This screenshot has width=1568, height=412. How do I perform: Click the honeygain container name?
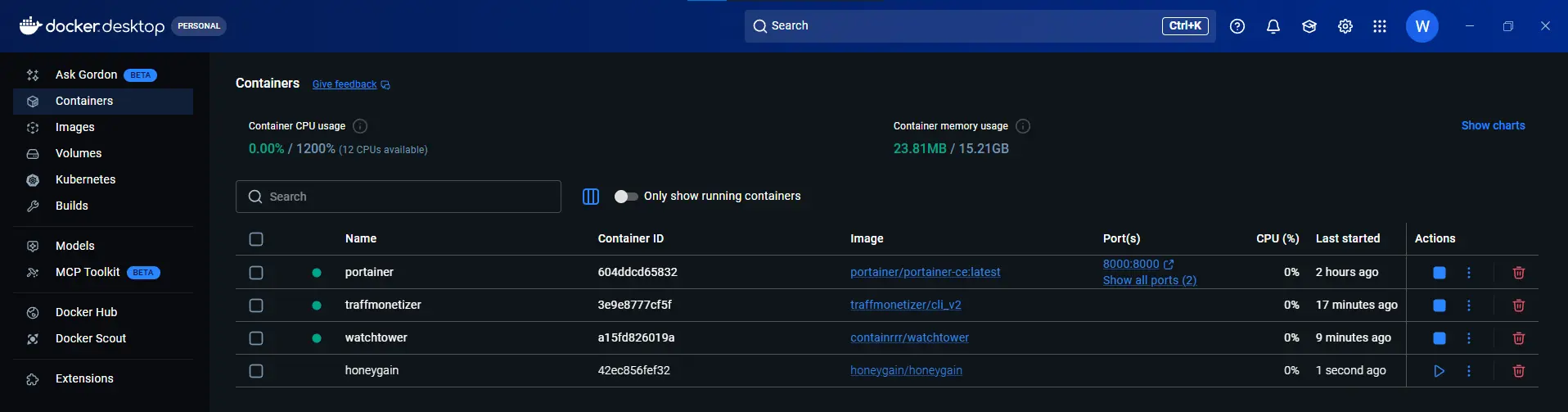372,371
